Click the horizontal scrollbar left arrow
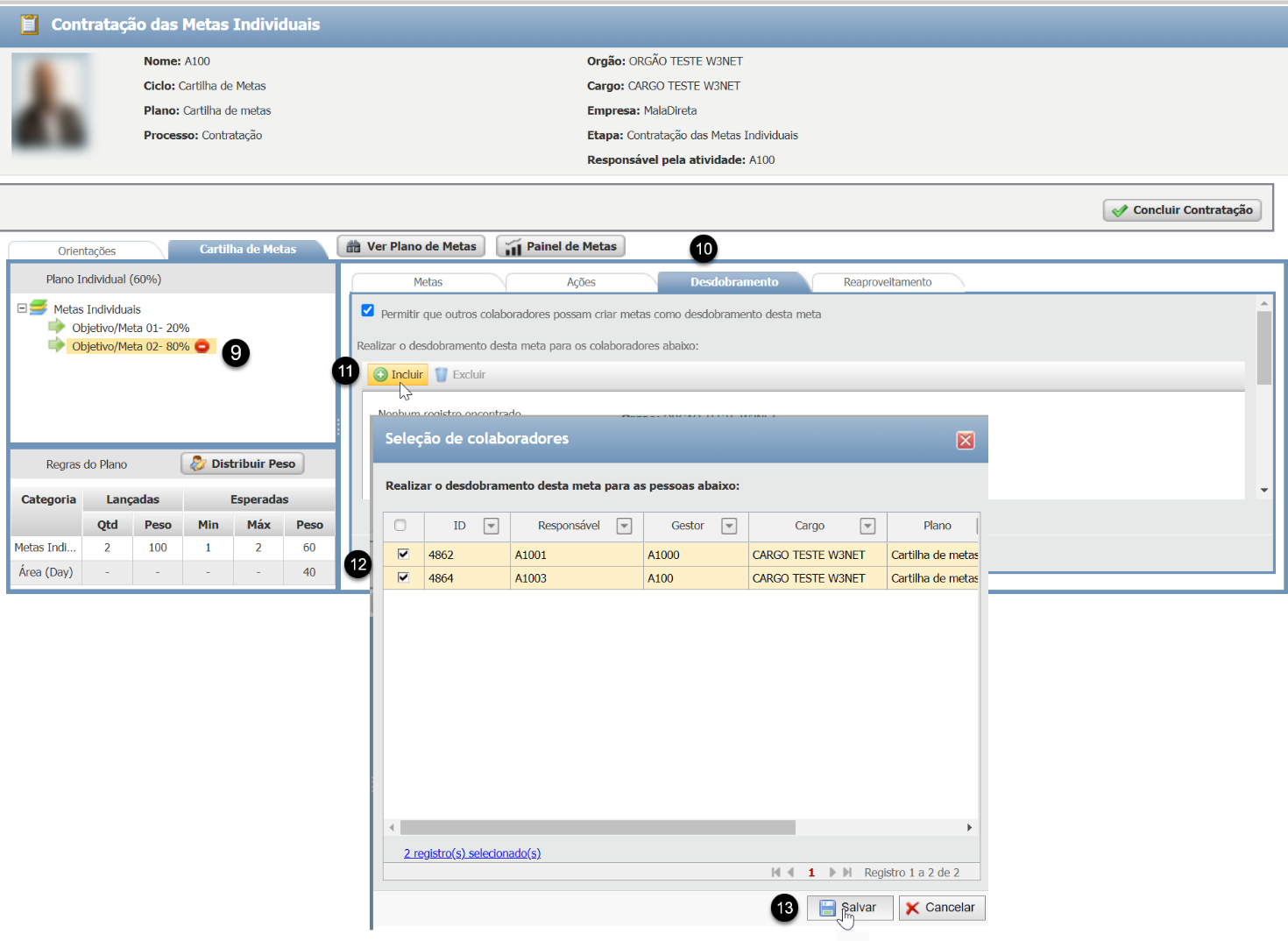This screenshot has height=941, width=1288. click(392, 827)
